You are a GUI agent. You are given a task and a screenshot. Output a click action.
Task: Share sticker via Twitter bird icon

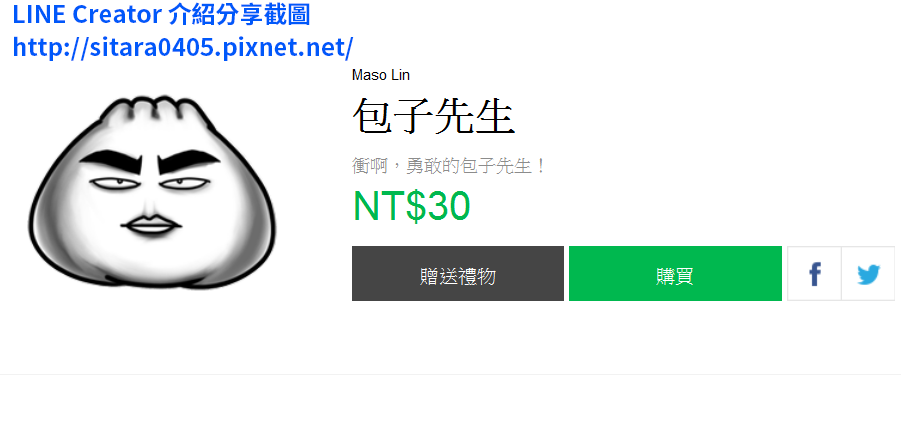(x=868, y=273)
